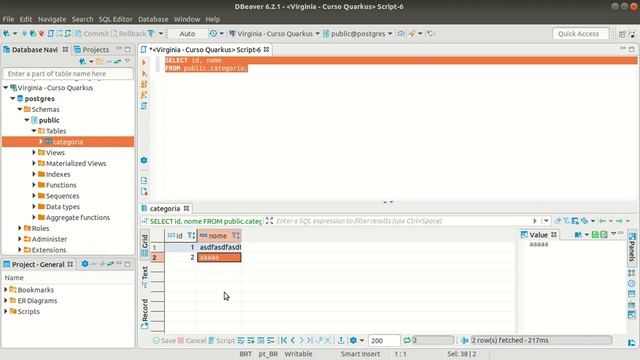Click the table name filter input box
This screenshot has height=360, width=640.
(x=68, y=73)
